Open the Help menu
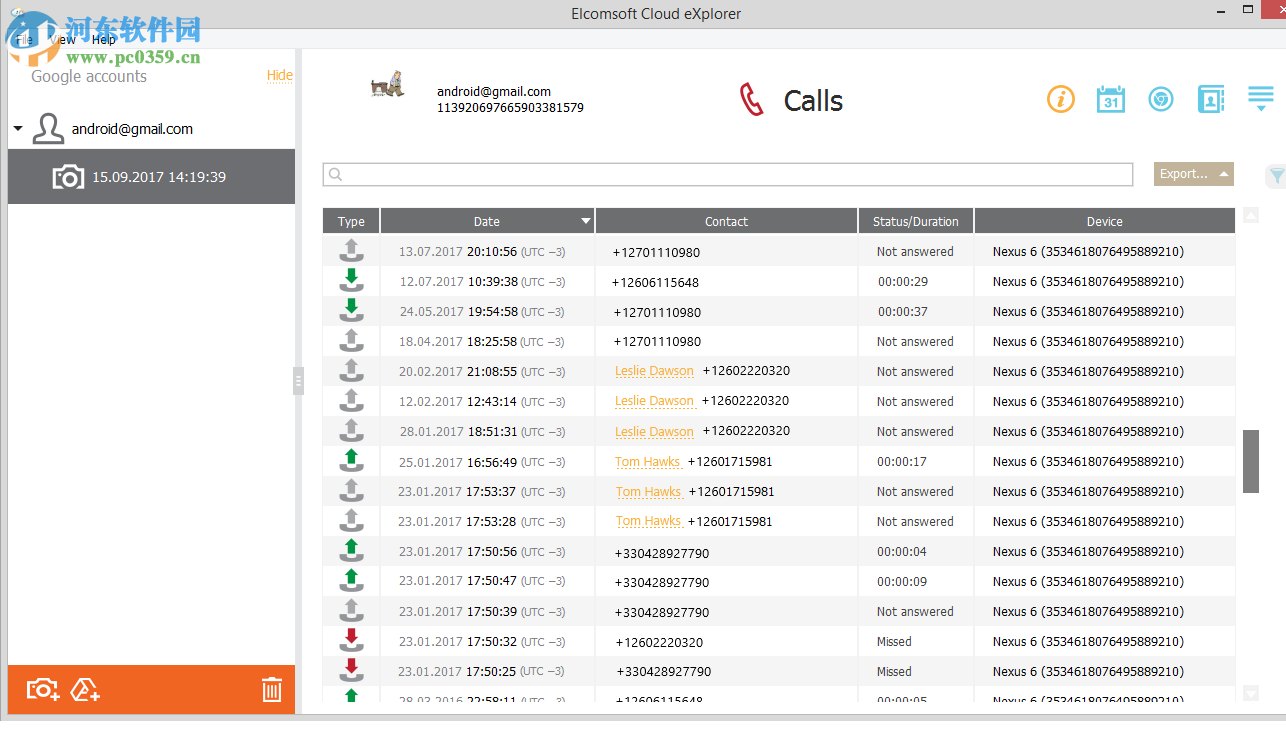 click(x=104, y=40)
